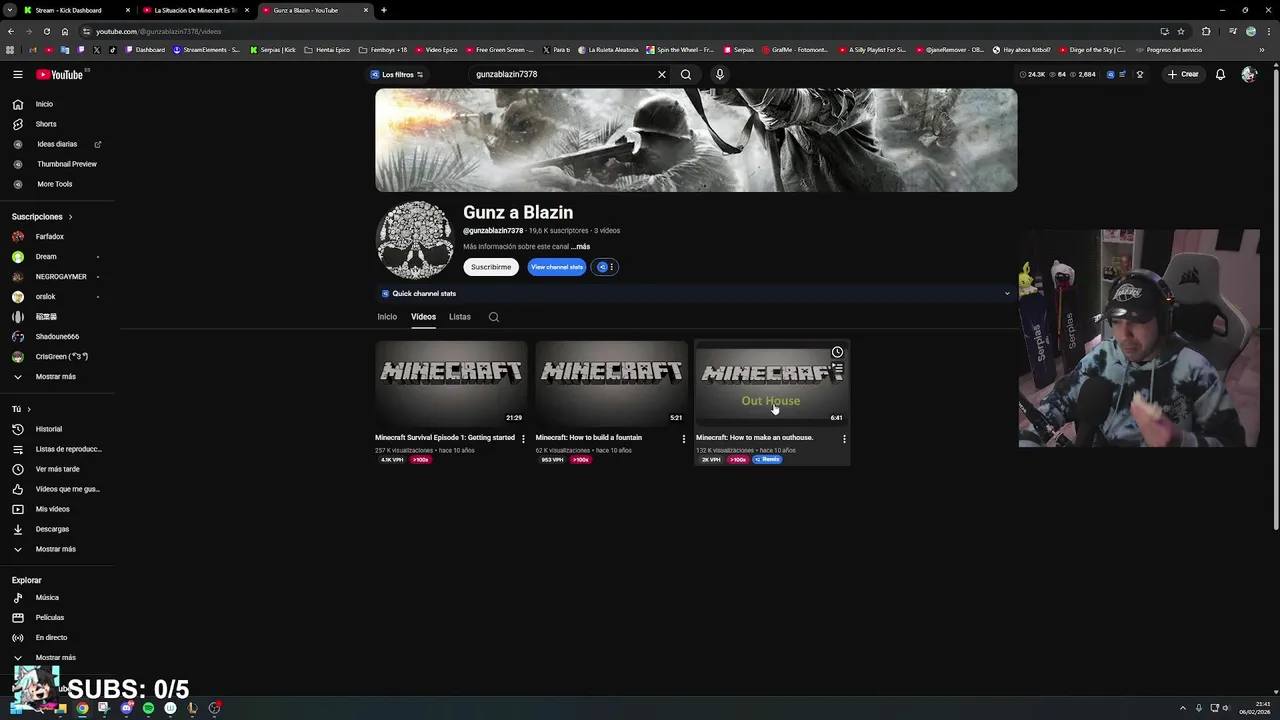Click the Los filtros button
The height and width of the screenshot is (720, 1280).
pos(397,74)
